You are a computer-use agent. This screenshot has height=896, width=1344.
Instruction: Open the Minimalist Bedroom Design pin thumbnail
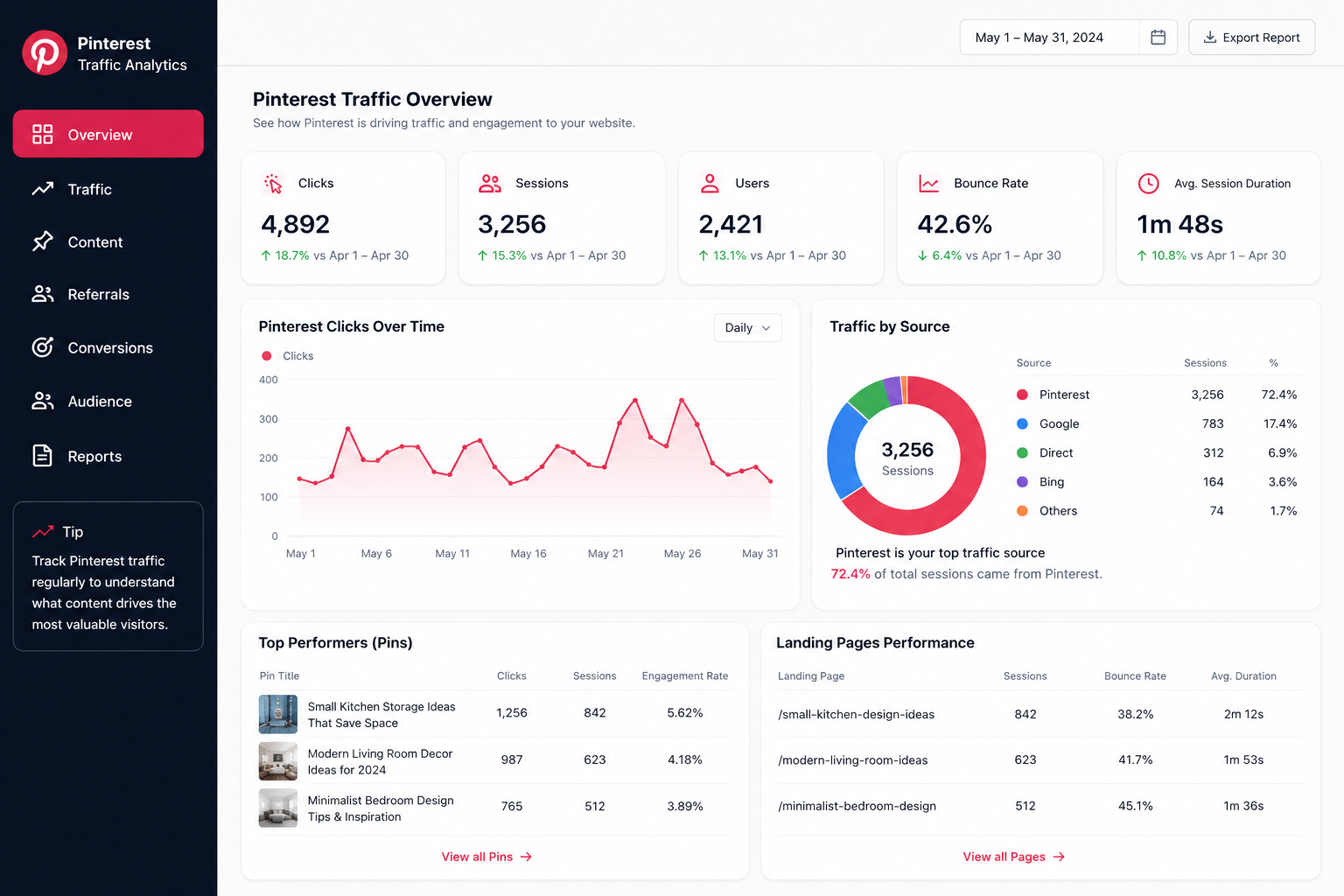pyautogui.click(x=278, y=808)
